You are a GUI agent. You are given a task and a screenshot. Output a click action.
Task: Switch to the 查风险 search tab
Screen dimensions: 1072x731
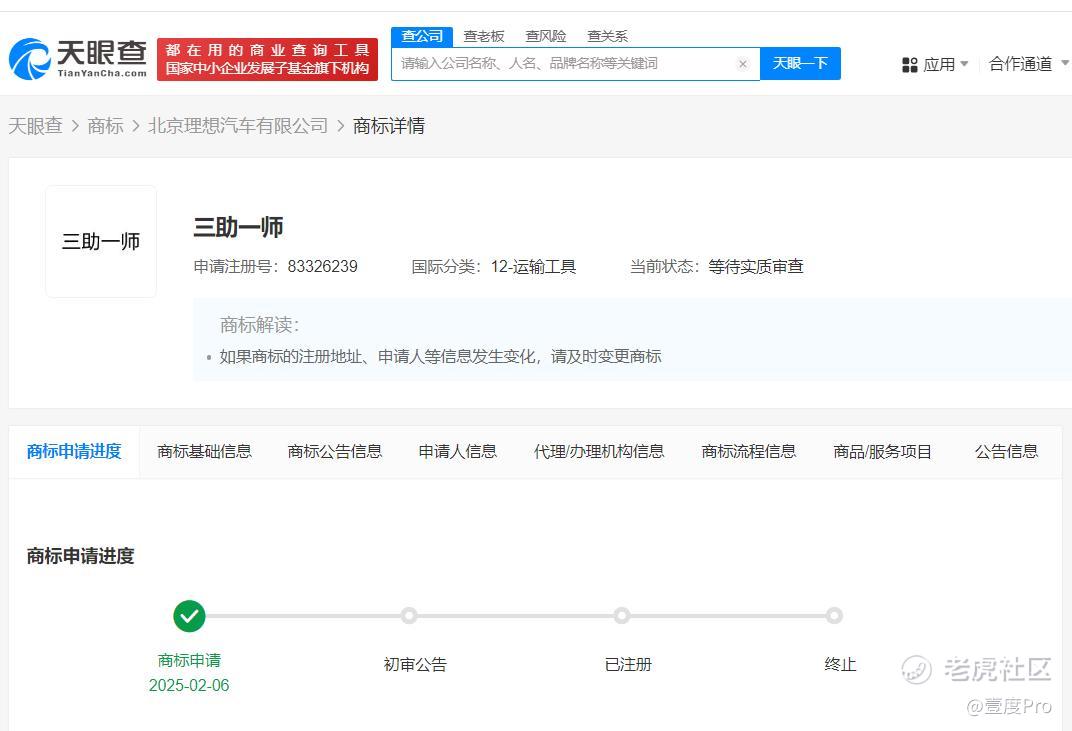click(x=546, y=36)
